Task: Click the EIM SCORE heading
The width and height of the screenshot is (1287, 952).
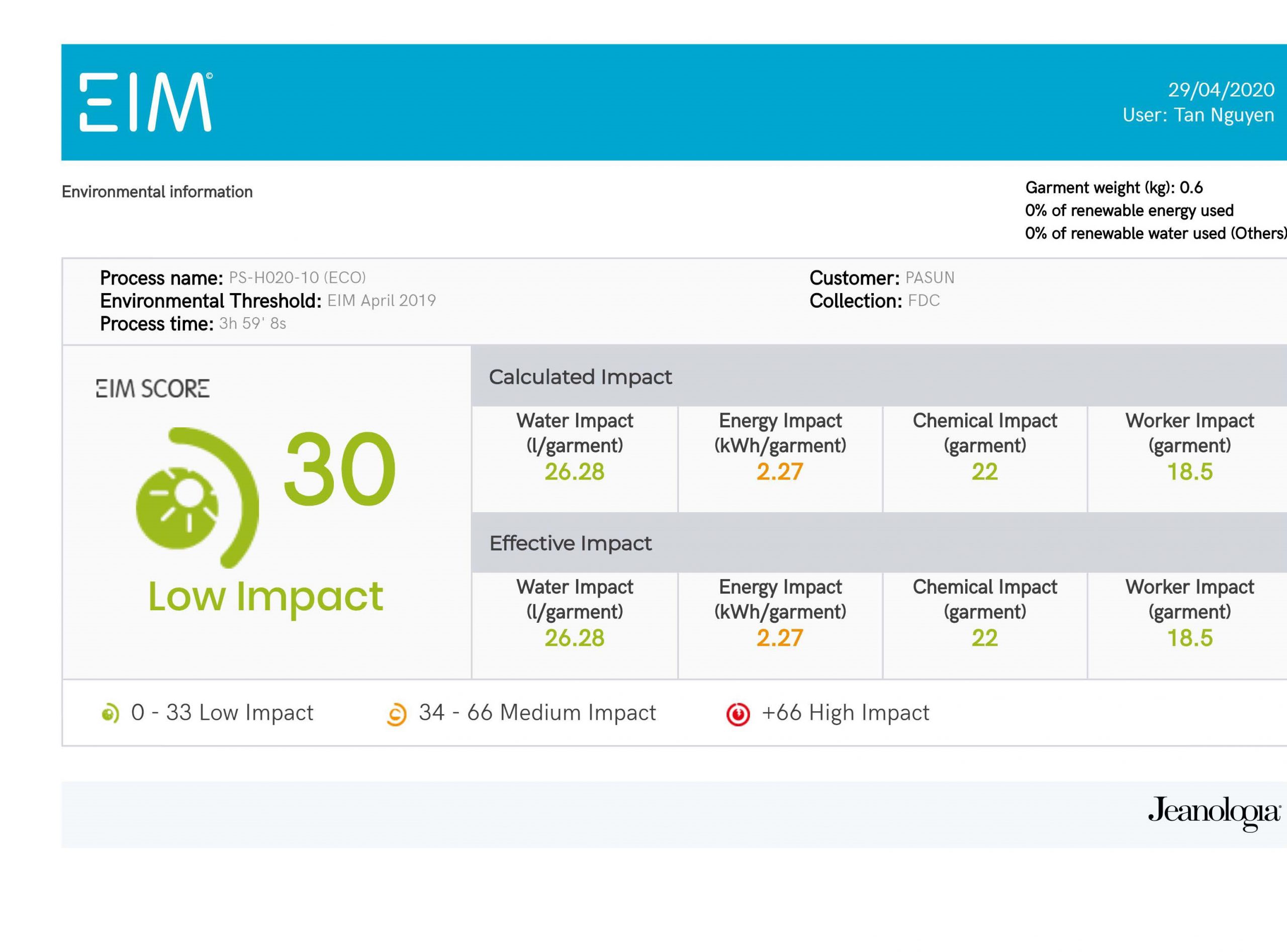Action: 153,389
